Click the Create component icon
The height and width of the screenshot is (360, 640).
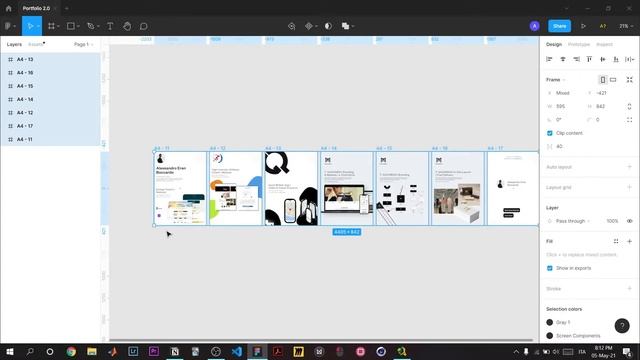click(x=309, y=26)
